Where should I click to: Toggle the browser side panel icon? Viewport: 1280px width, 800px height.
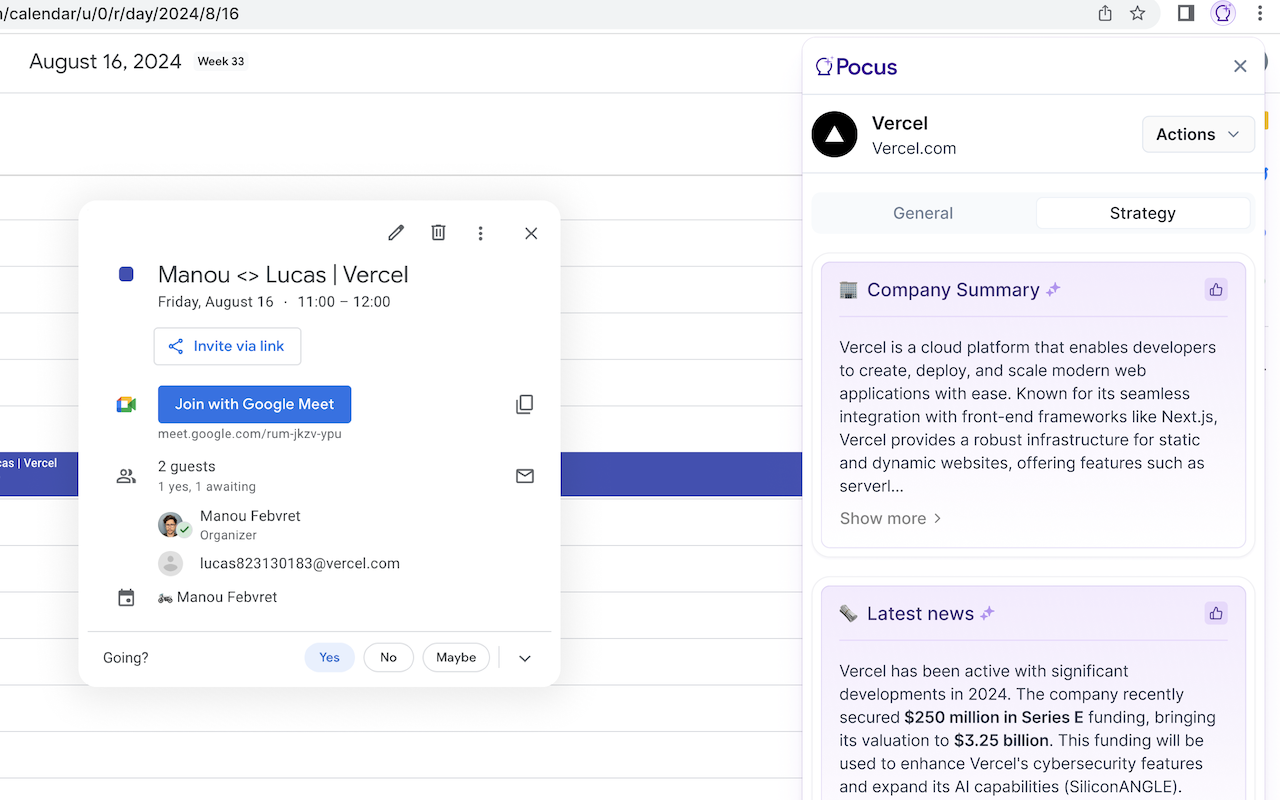point(1186,13)
